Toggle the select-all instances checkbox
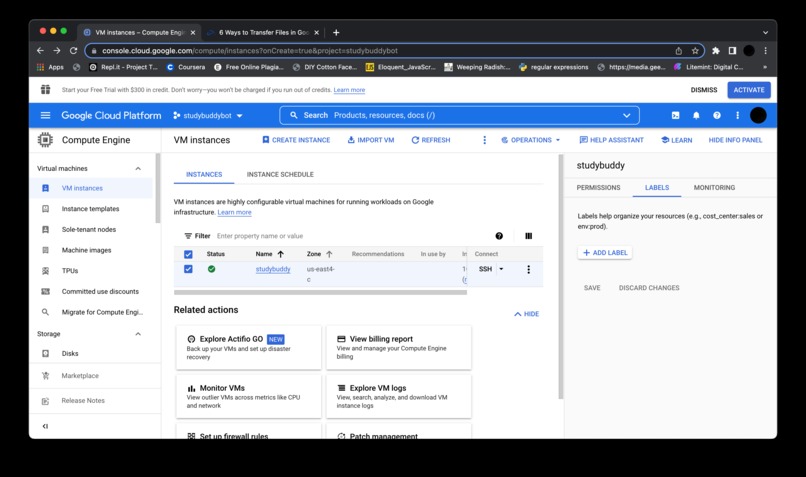This screenshot has width=806, height=477. pos(188,254)
